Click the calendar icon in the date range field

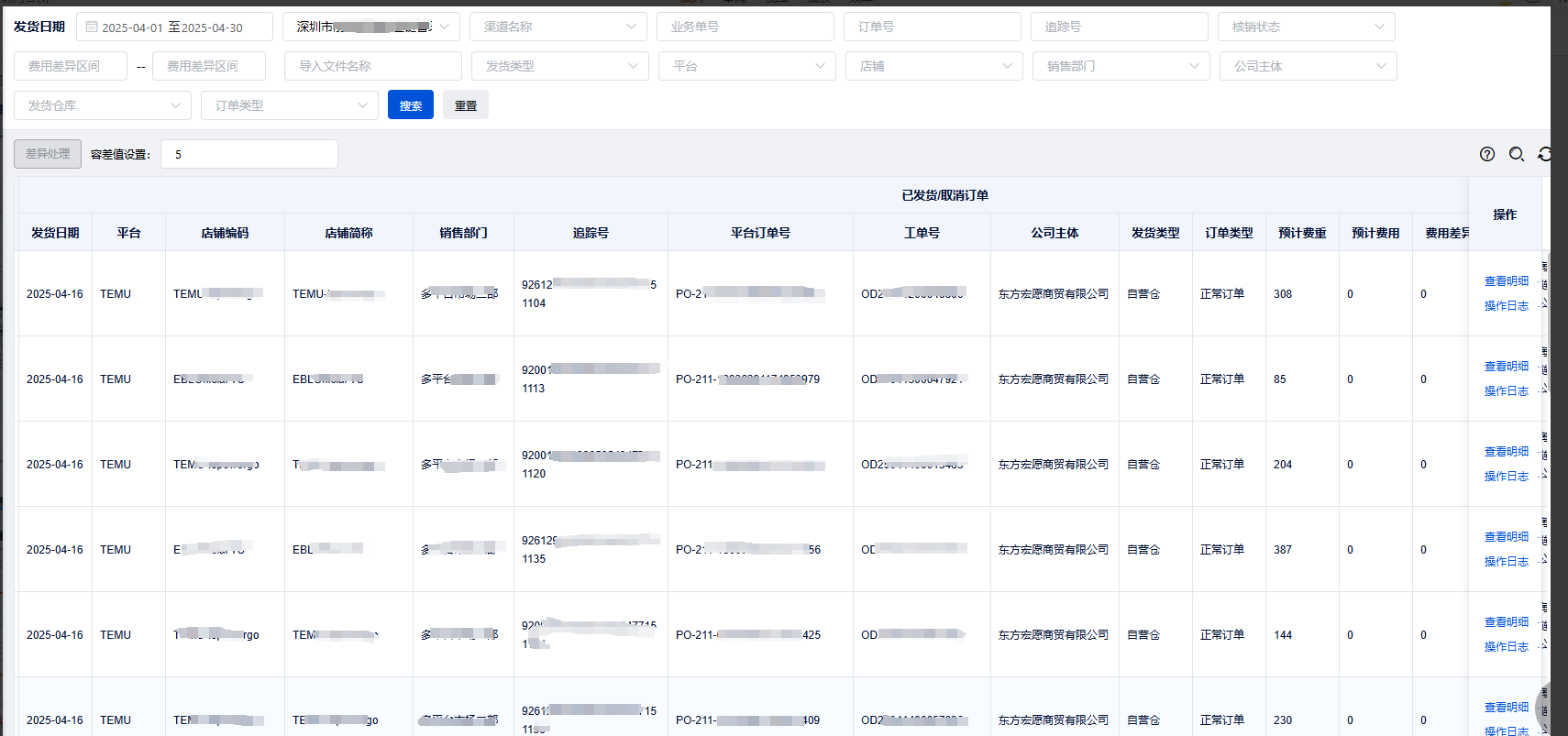(92, 27)
